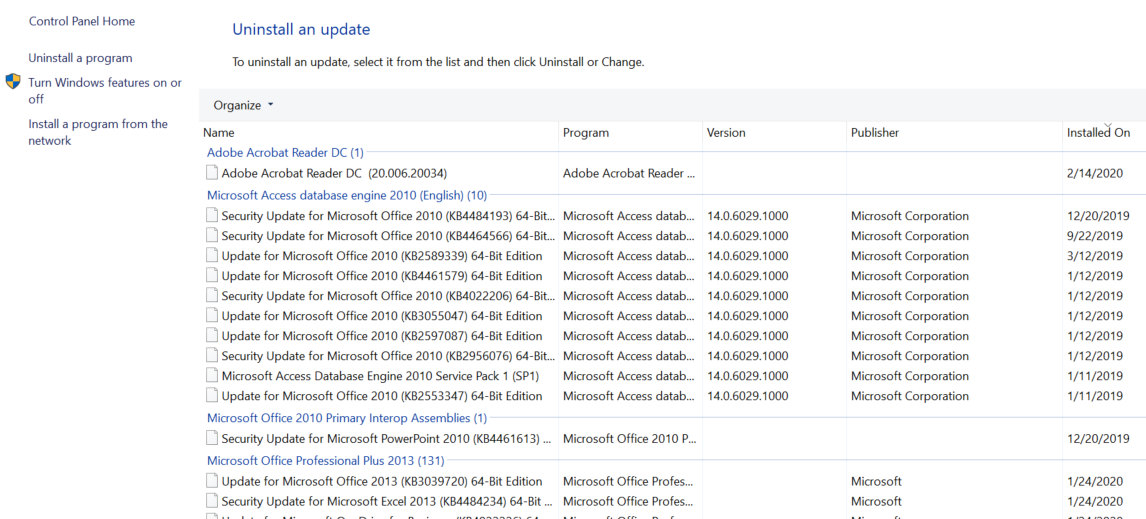Select Security Update for Microsoft Office 2010 (KB4484193)
This screenshot has height=519, width=1146.
coord(388,216)
